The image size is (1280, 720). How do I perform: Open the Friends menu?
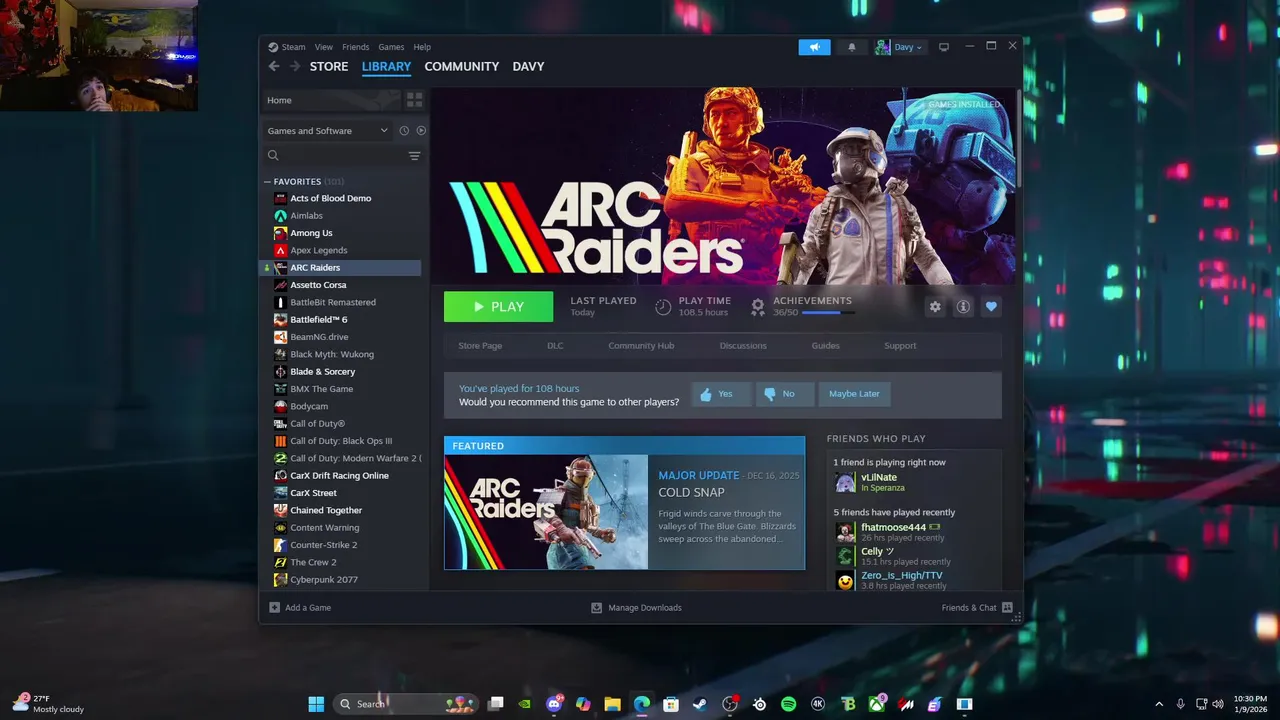point(355,47)
